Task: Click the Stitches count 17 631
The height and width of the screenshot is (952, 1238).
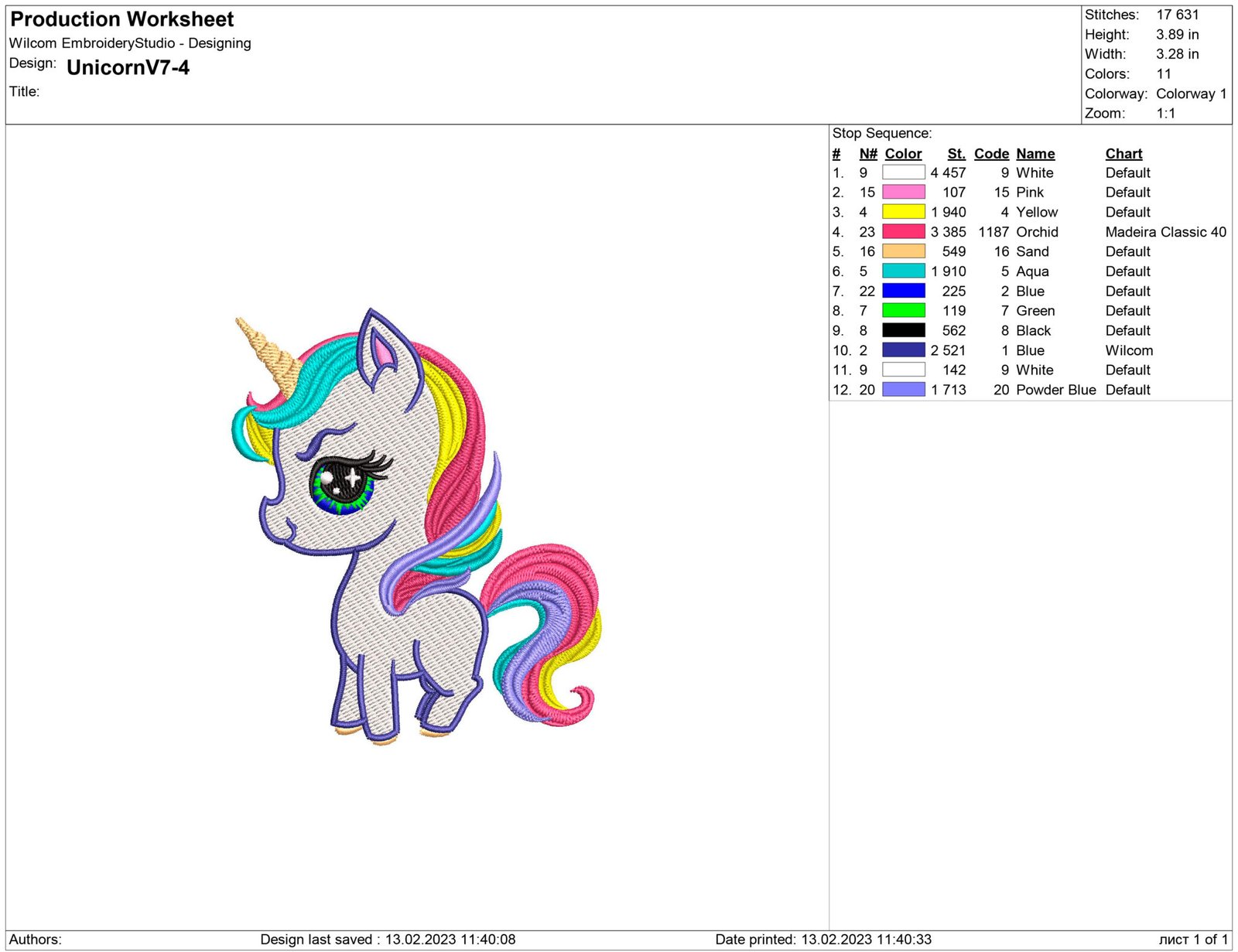Action: coord(1177,15)
